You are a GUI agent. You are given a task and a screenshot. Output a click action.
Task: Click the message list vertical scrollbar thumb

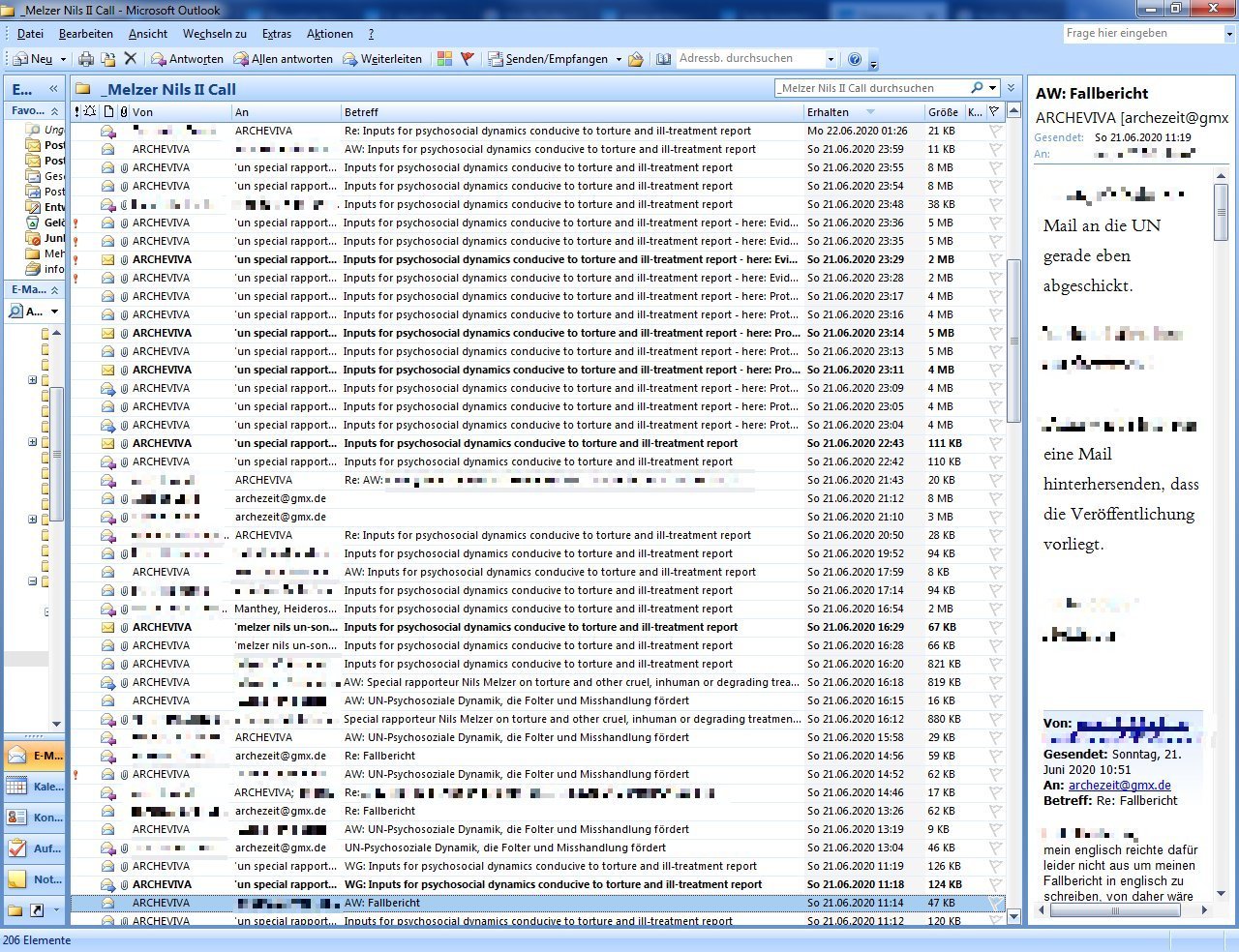click(1013, 341)
